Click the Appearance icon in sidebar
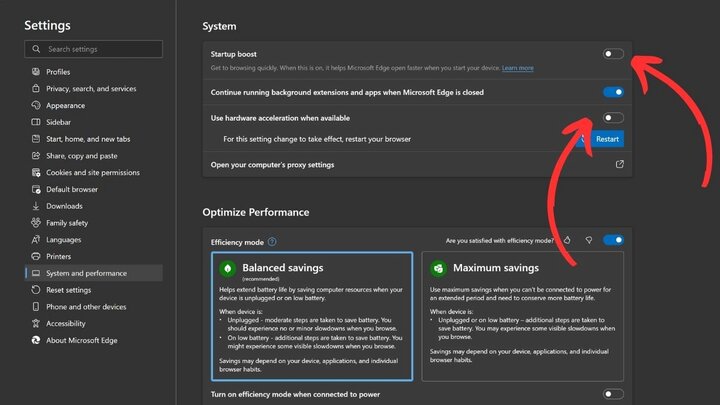The width and height of the screenshot is (720, 405). [36, 105]
